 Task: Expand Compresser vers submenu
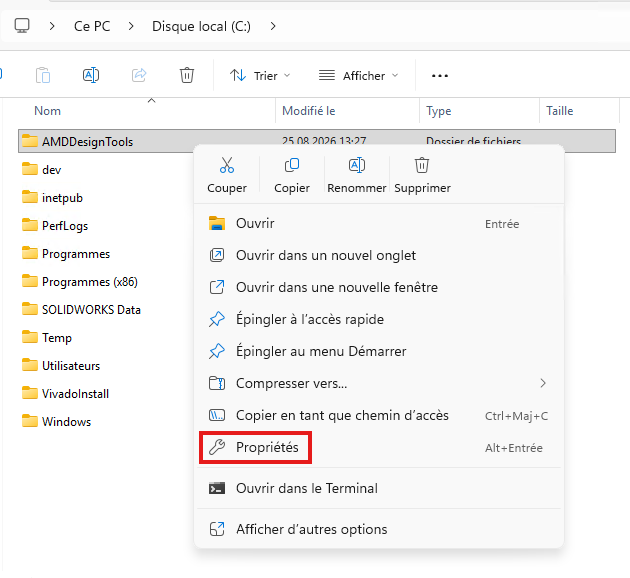[379, 383]
